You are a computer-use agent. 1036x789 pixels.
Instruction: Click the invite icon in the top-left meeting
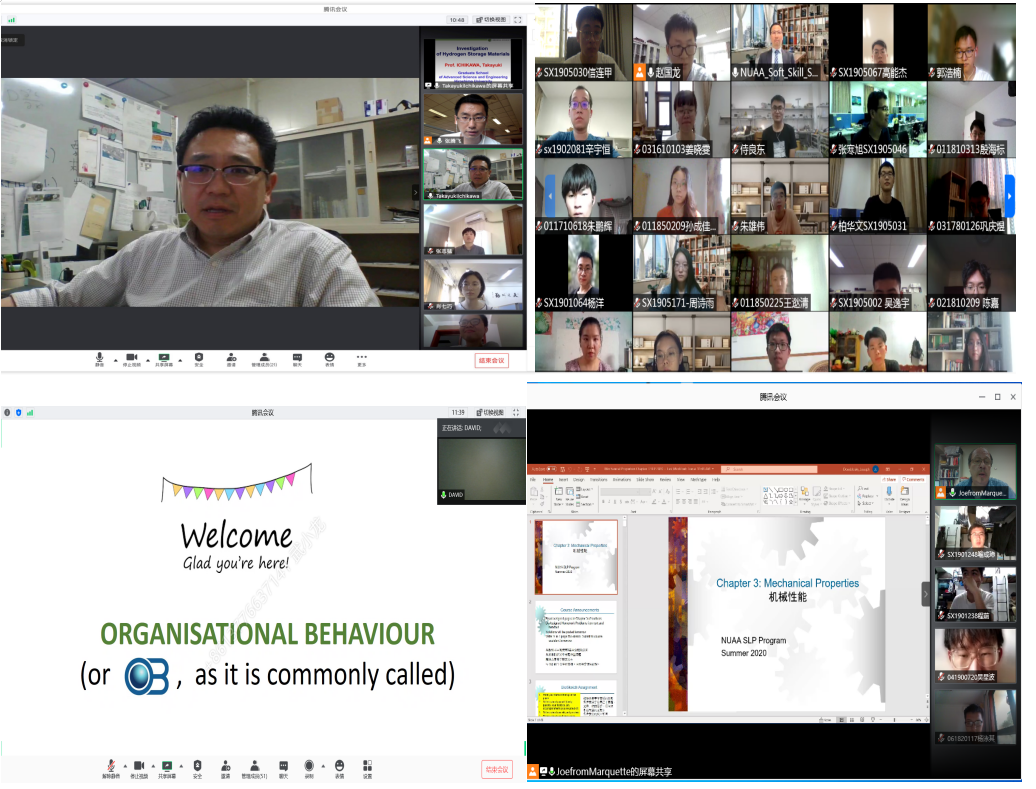(x=231, y=359)
